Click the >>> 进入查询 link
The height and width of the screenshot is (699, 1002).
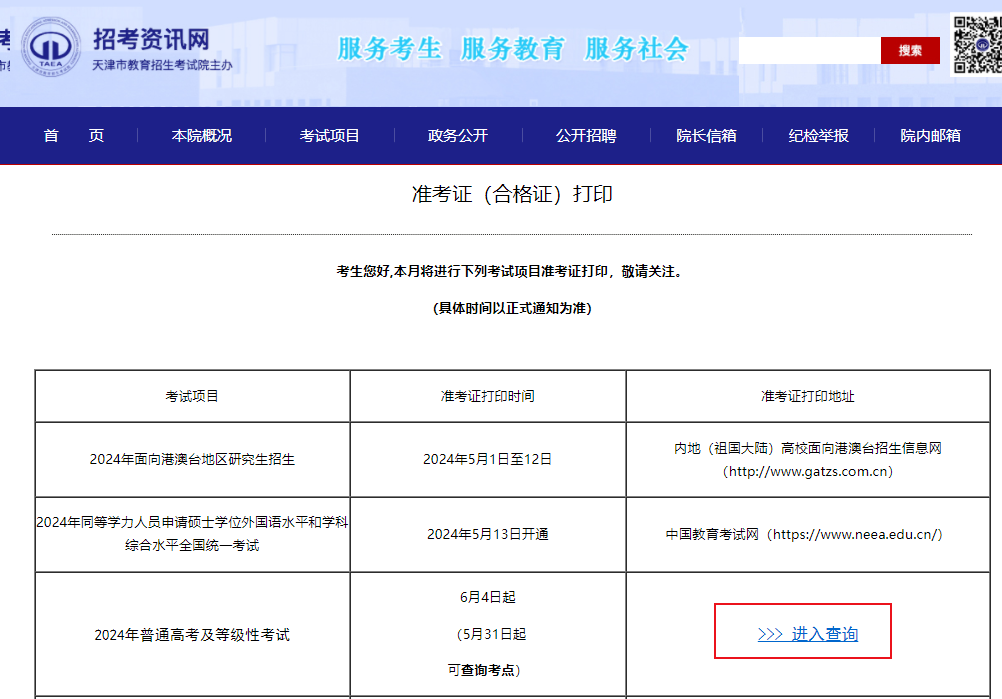point(807,634)
